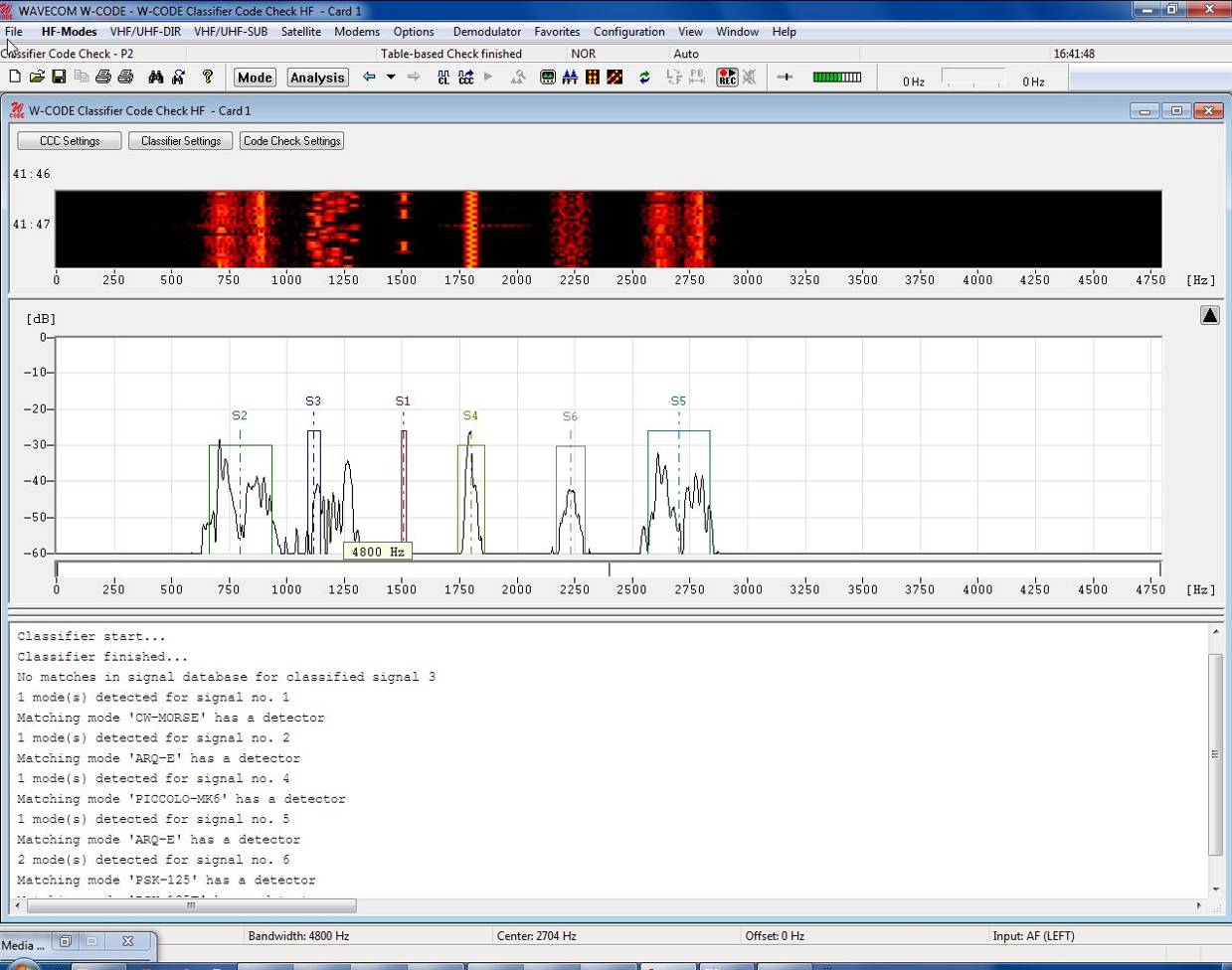This screenshot has width=1232, height=970.
Task: Click the orange diagonal pattern icon
Action: click(616, 78)
